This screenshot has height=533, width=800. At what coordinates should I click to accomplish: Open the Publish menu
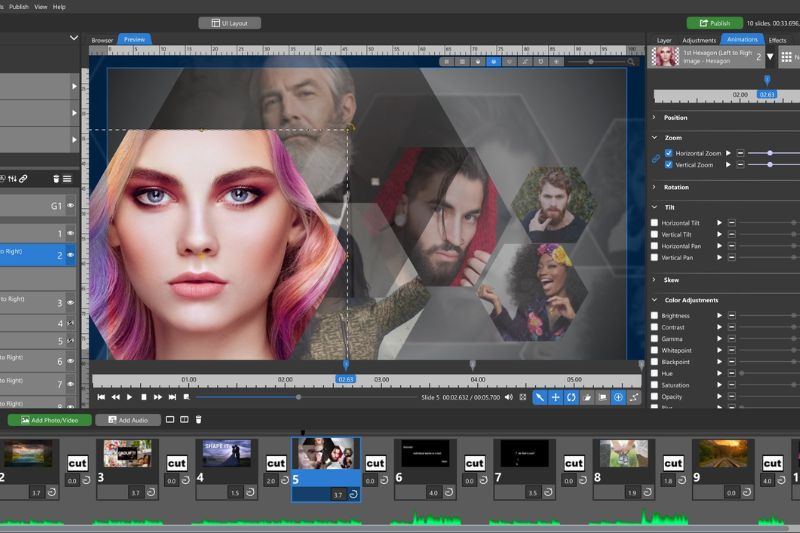pos(19,7)
